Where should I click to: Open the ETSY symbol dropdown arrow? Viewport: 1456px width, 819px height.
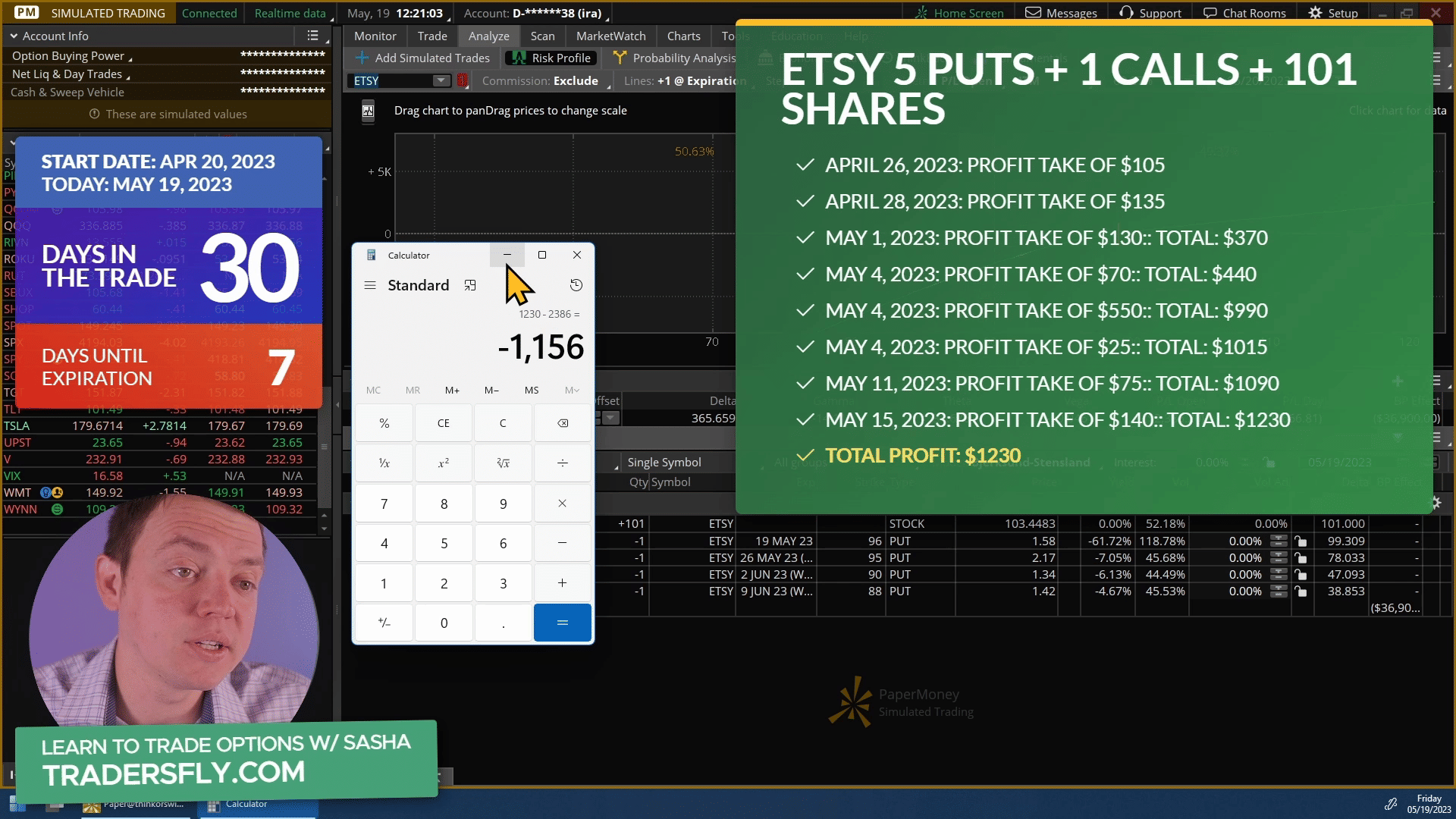(441, 80)
